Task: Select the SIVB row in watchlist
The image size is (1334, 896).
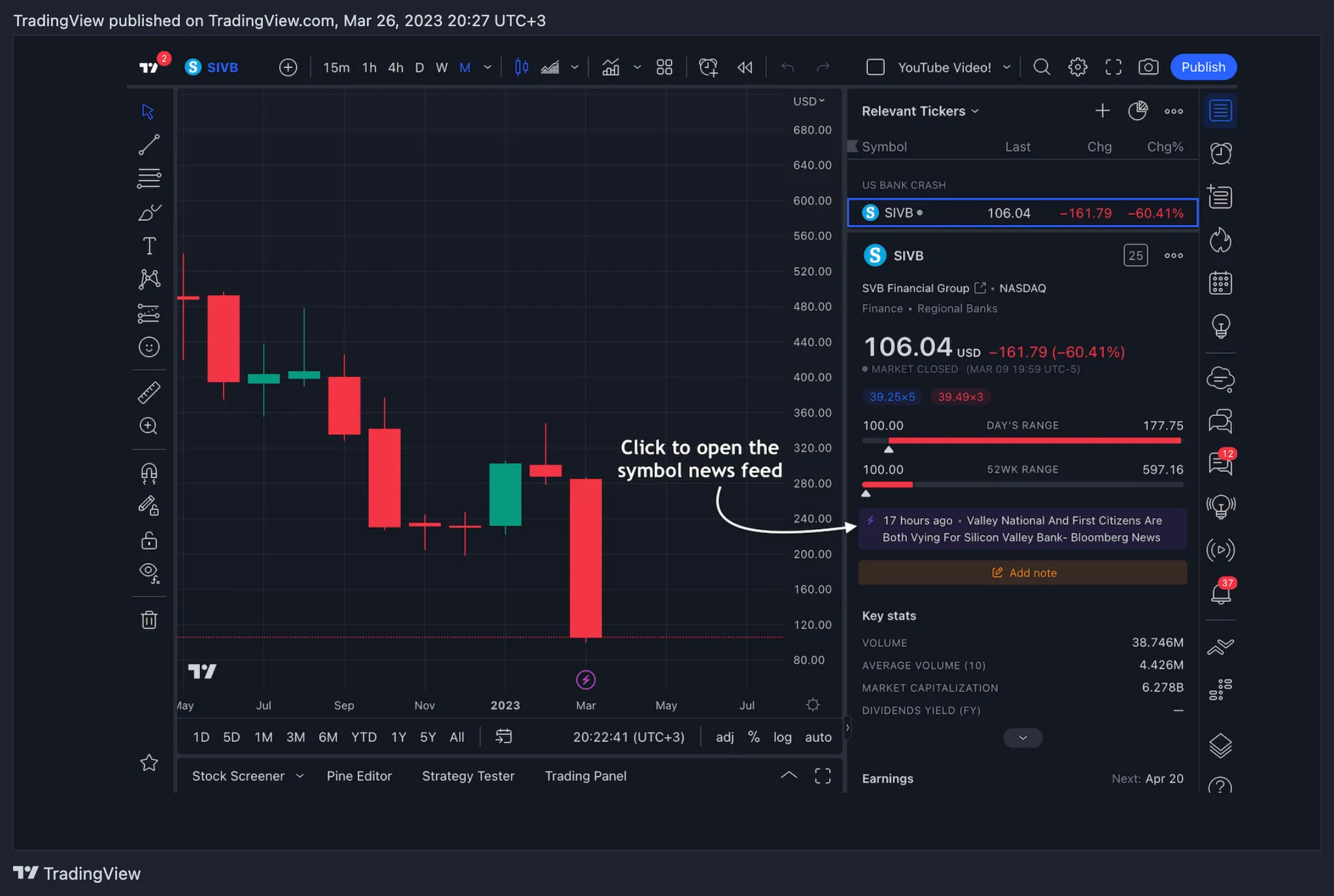Action: click(1023, 213)
